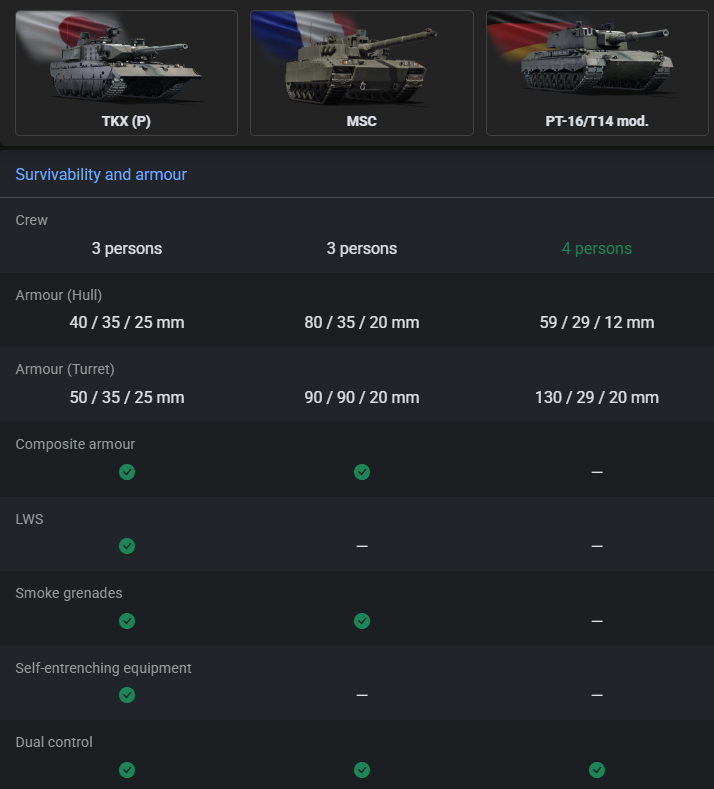Click PT-16/T14 self-entrenching equipment dash
This screenshot has width=714, height=789.
pyautogui.click(x=597, y=695)
